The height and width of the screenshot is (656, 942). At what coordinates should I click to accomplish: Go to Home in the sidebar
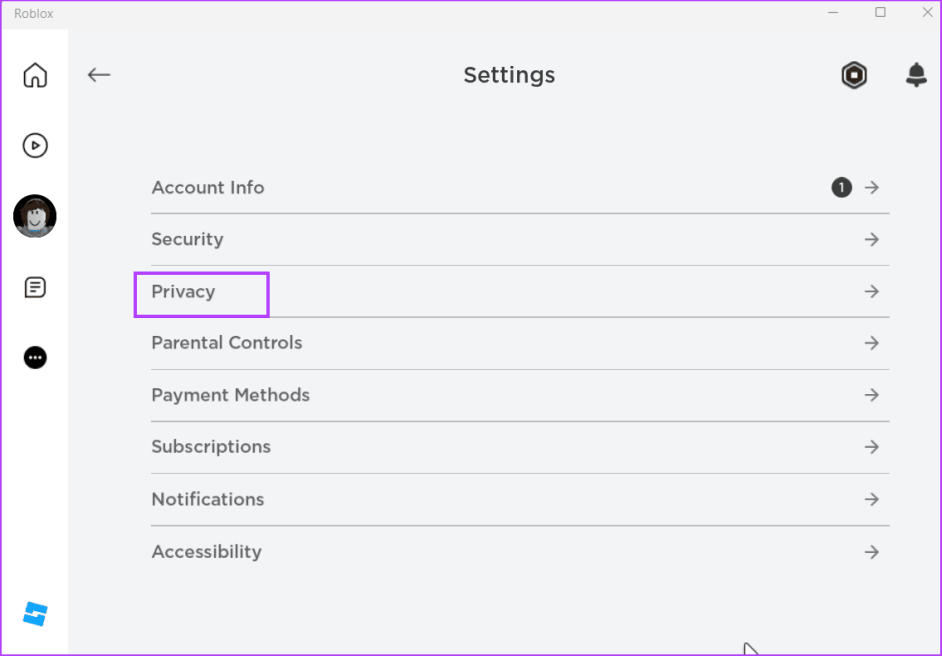[x=35, y=75]
